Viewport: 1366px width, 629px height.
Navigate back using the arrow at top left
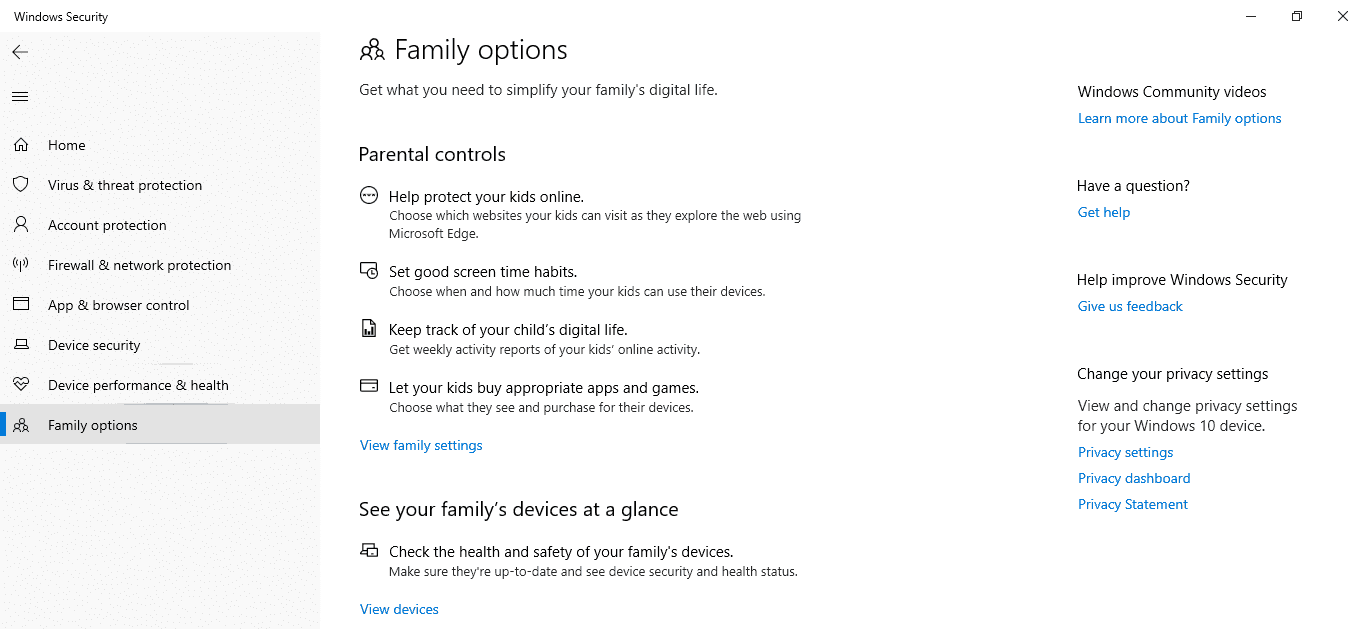tap(19, 52)
